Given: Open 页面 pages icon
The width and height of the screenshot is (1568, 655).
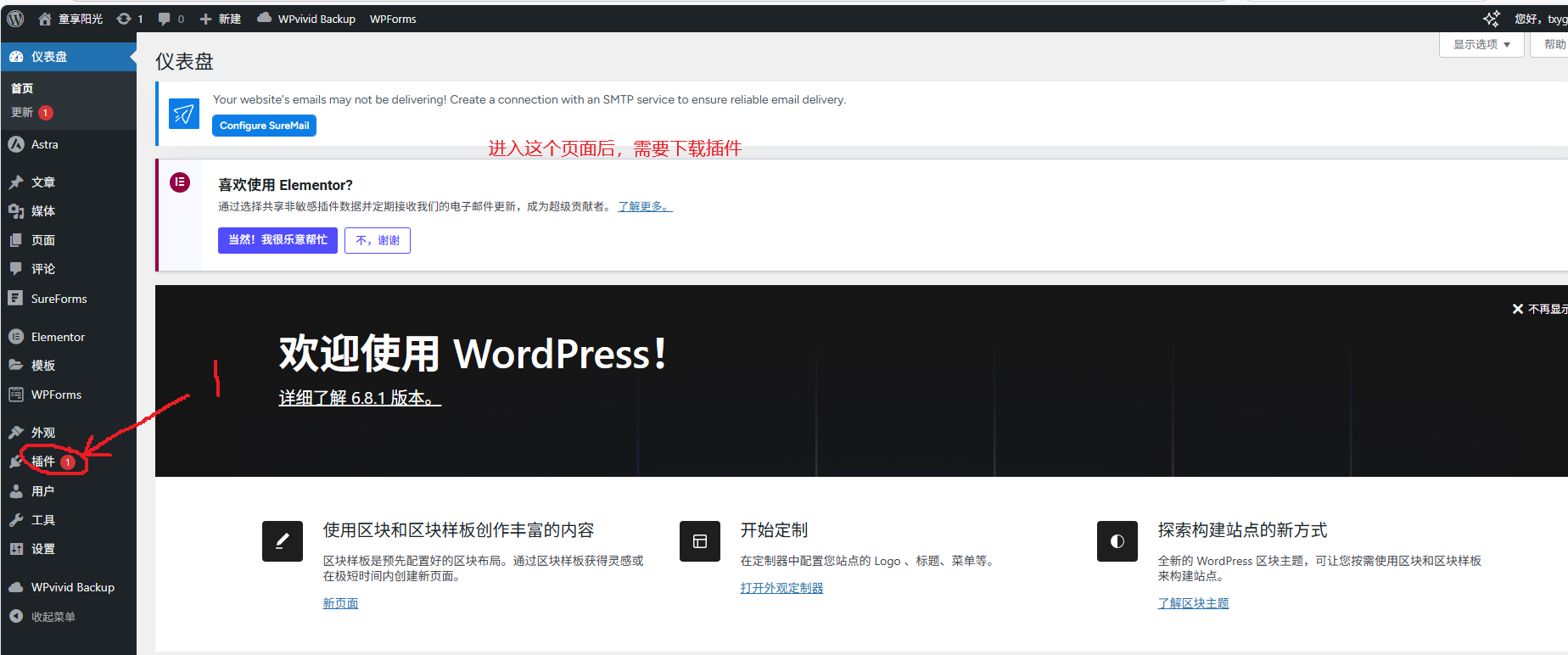Looking at the screenshot, I should tap(16, 240).
